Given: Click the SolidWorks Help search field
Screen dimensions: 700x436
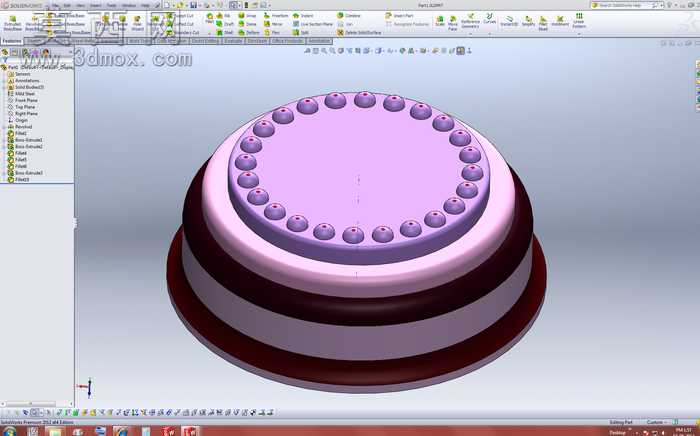Looking at the screenshot, I should click(x=625, y=5).
